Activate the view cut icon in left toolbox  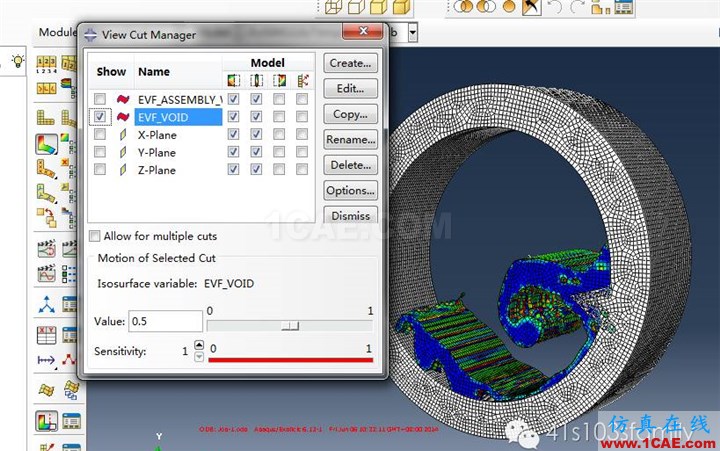[x=46, y=420]
